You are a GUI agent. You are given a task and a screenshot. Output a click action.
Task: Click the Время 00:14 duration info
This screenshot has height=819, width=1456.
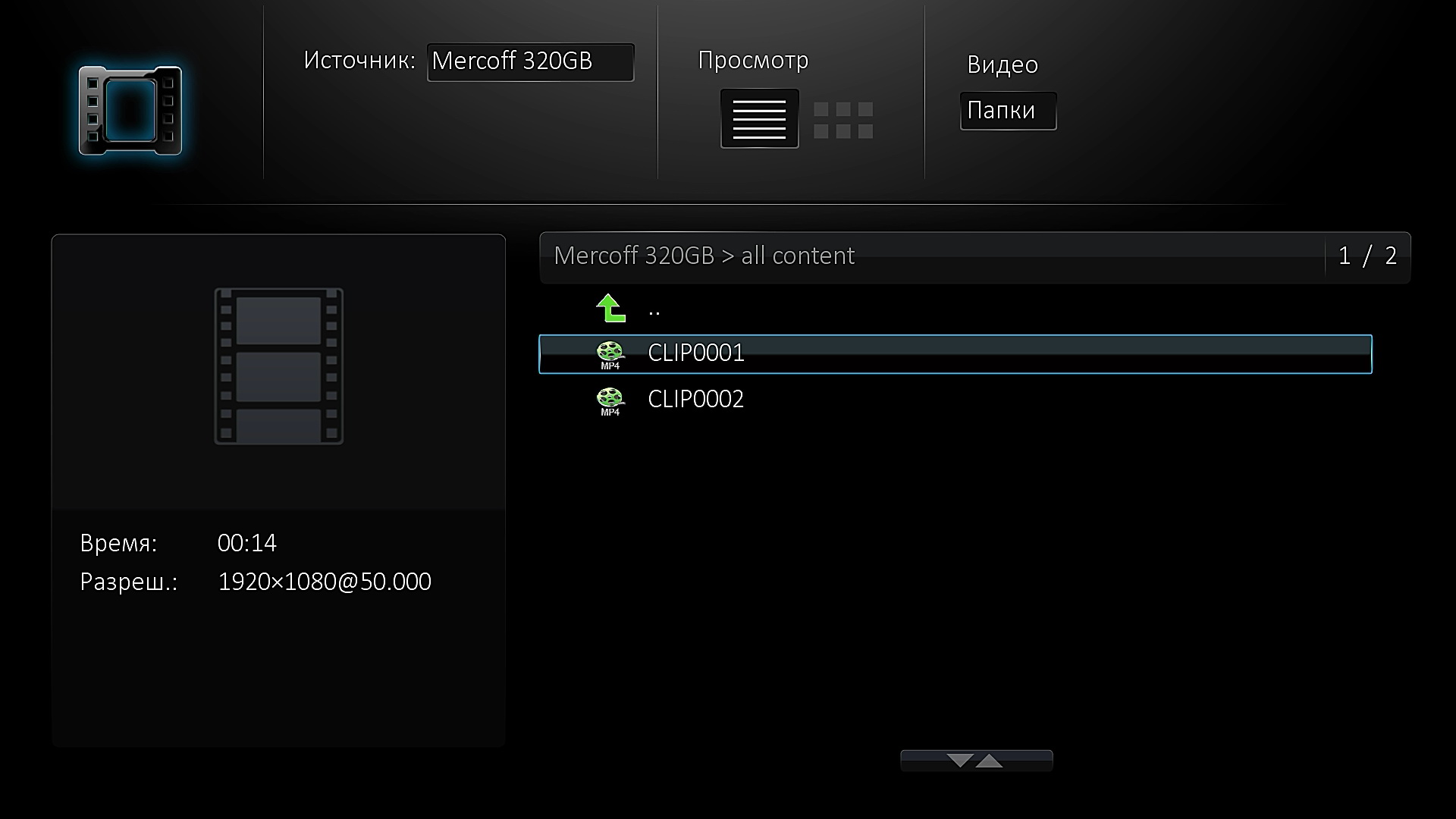[178, 543]
